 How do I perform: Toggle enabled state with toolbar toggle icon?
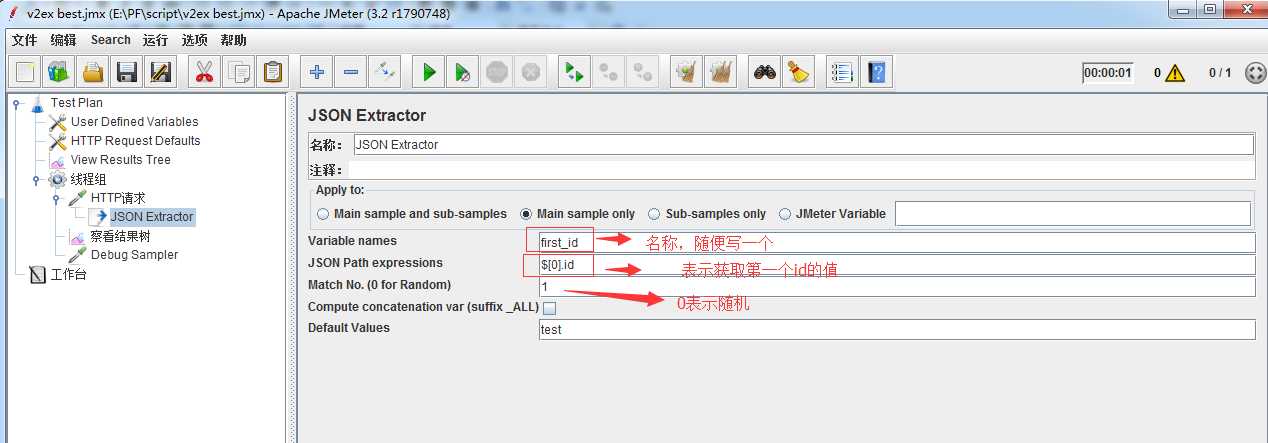click(385, 72)
